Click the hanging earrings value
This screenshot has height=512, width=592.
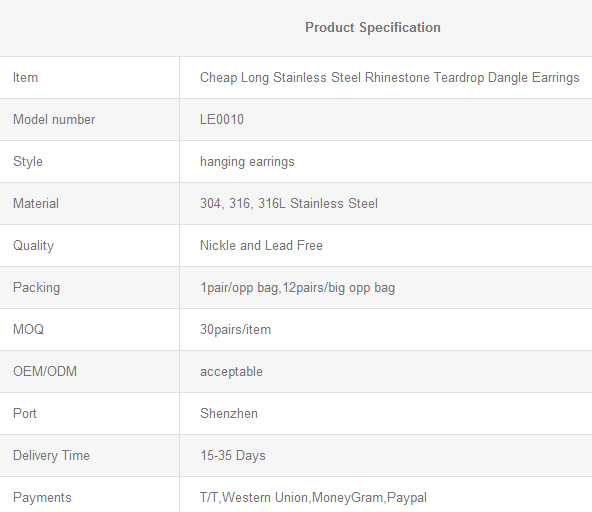(x=247, y=162)
